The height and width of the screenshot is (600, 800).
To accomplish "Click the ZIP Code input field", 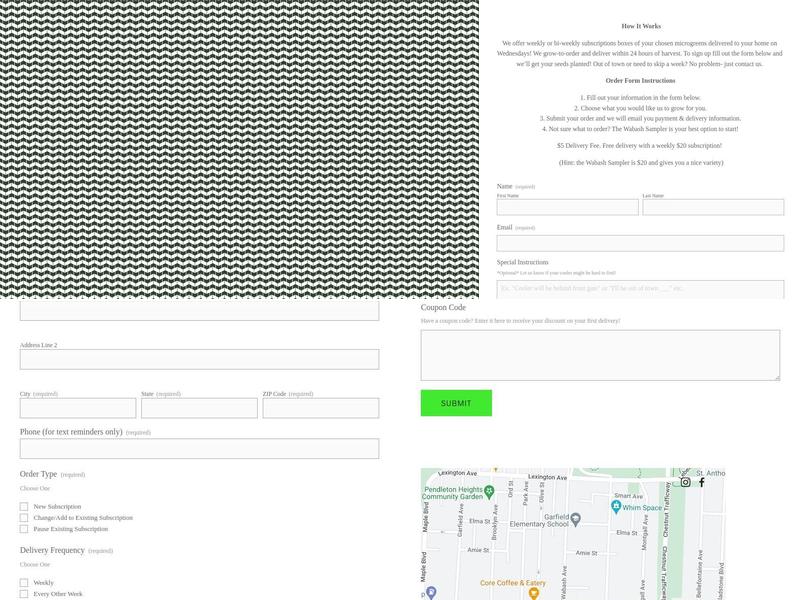I will point(320,408).
